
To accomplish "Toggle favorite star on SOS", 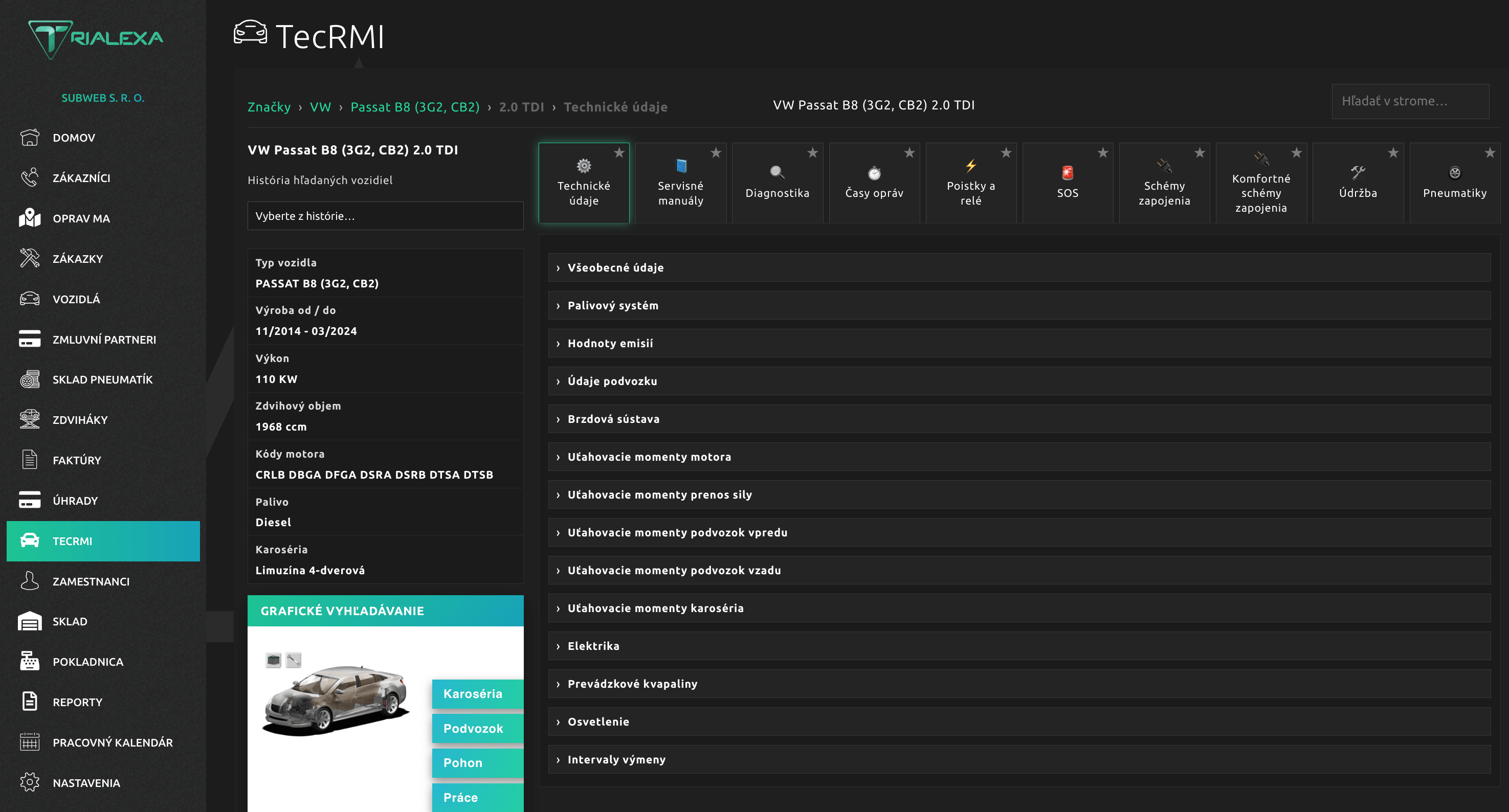I will 1102,153.
